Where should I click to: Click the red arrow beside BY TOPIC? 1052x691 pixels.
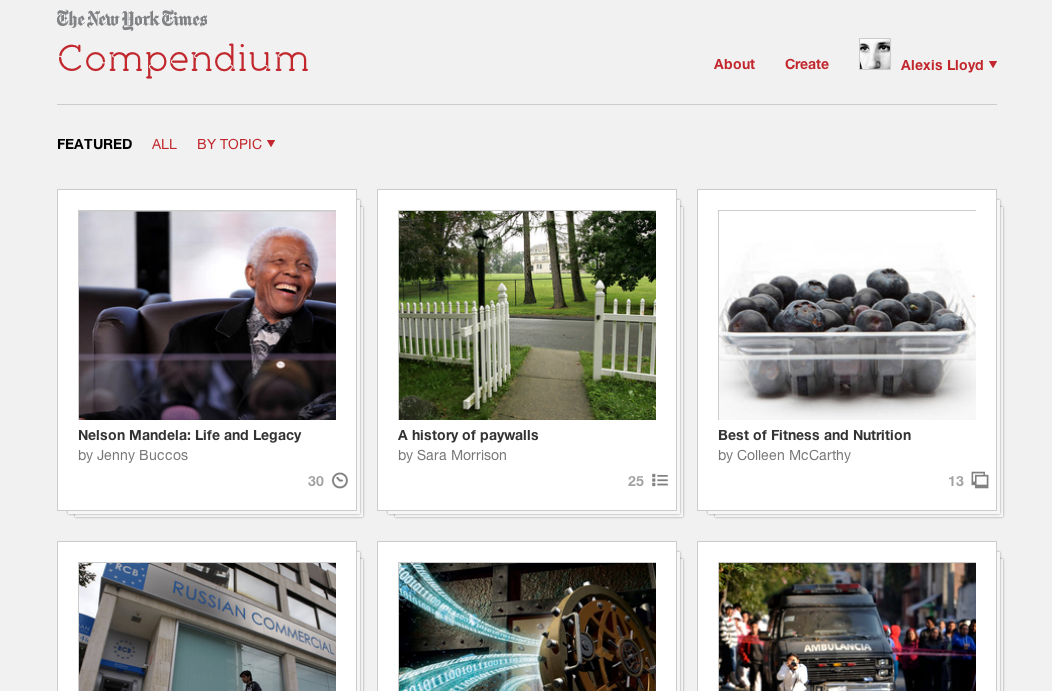271,144
